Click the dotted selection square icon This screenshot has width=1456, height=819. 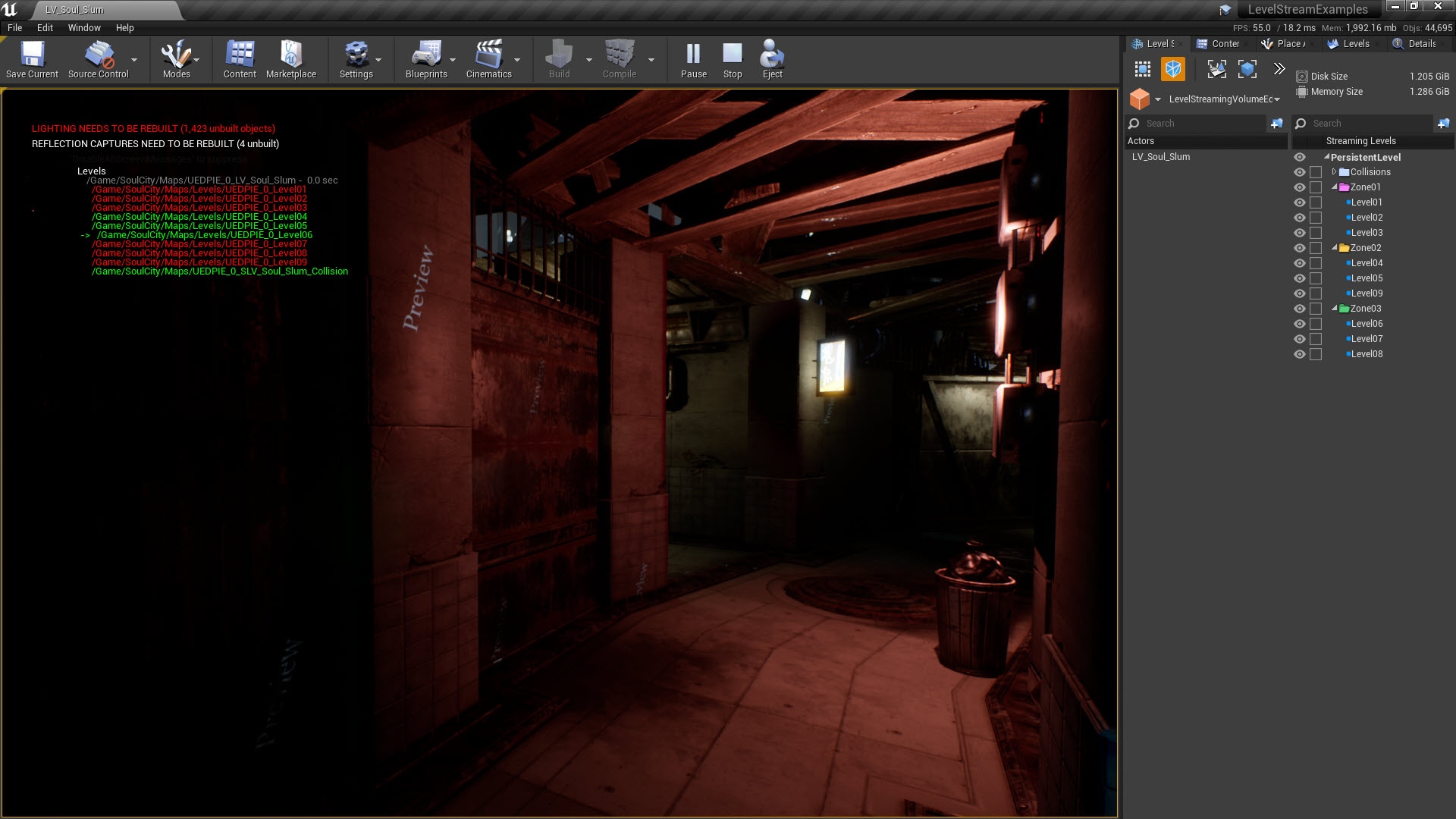(x=1143, y=70)
